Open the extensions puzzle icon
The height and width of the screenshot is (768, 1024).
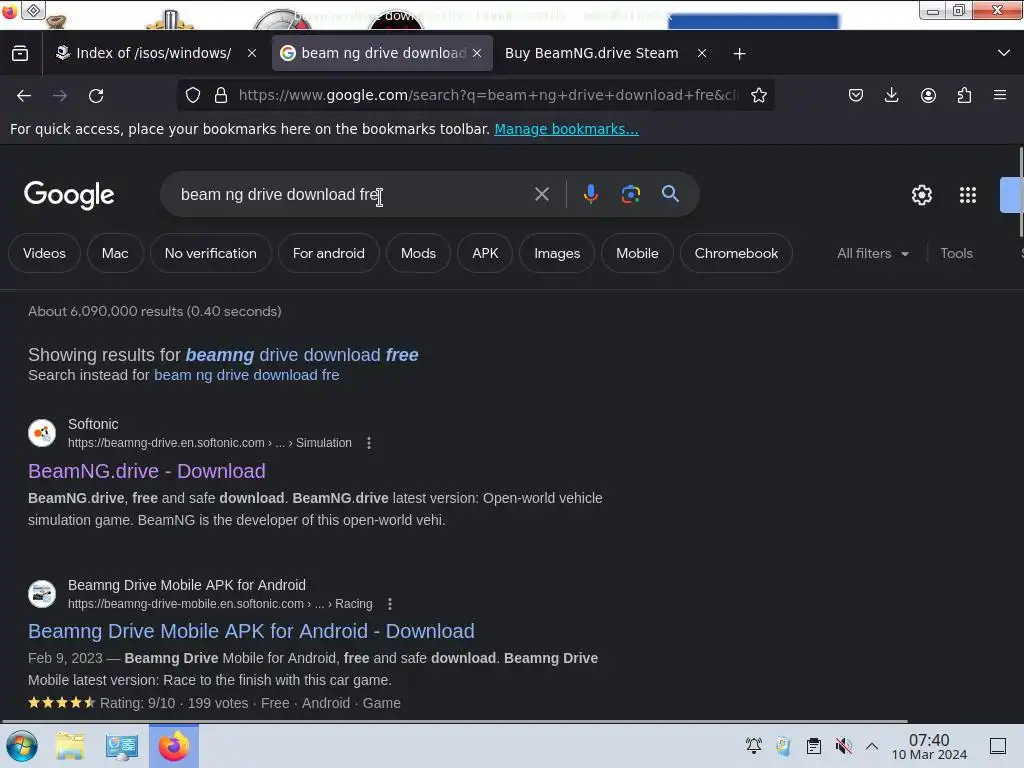[964, 95]
